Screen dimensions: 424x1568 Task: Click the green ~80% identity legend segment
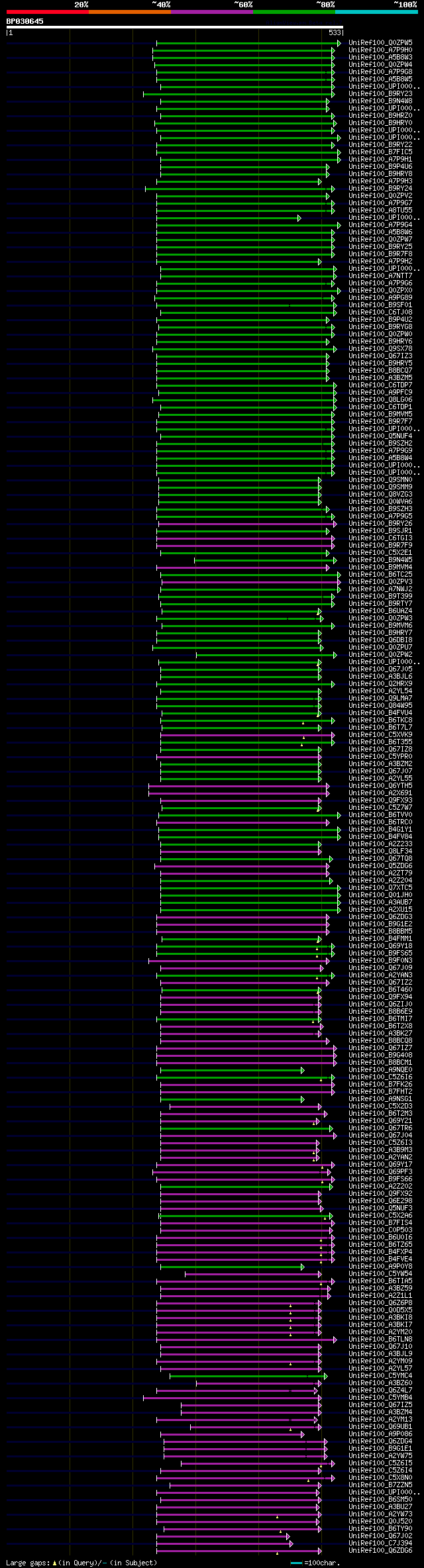click(x=293, y=12)
